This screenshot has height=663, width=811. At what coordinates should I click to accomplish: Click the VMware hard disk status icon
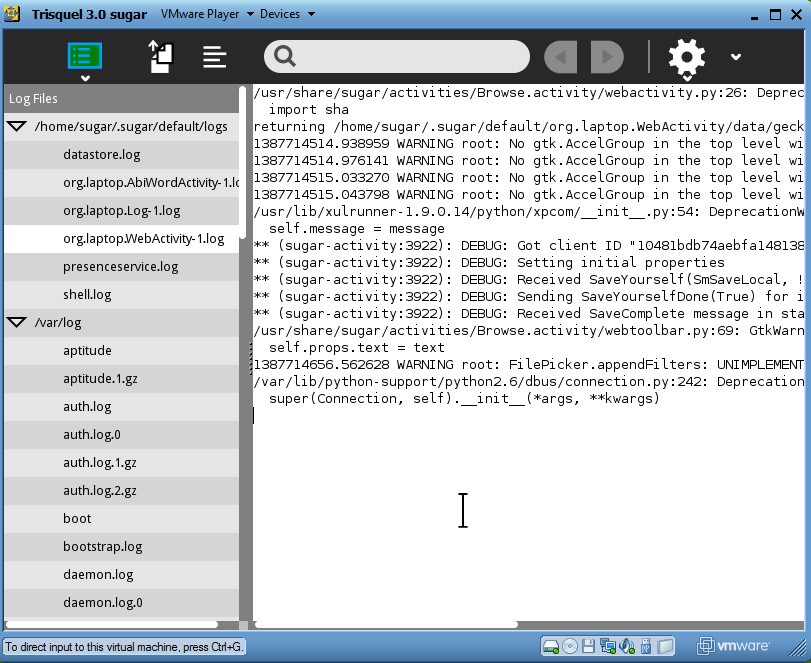click(x=550, y=646)
